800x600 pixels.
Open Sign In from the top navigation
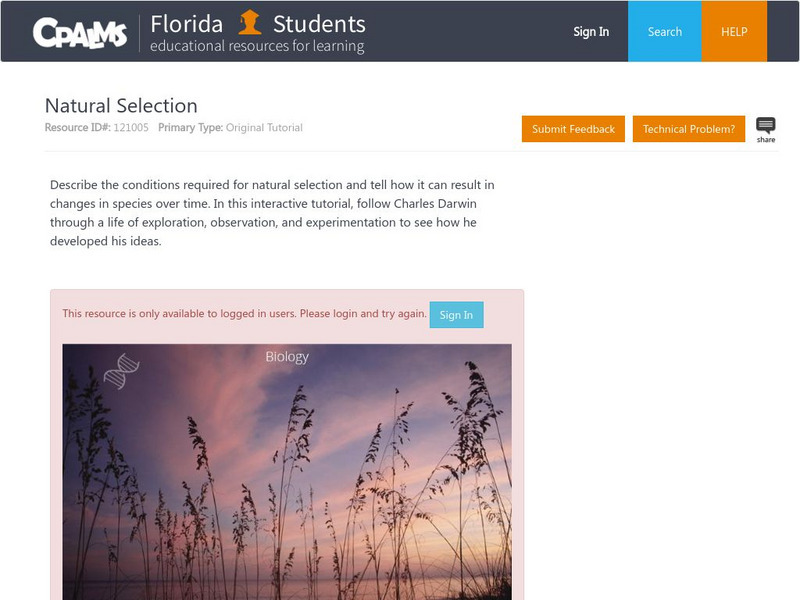click(x=591, y=32)
